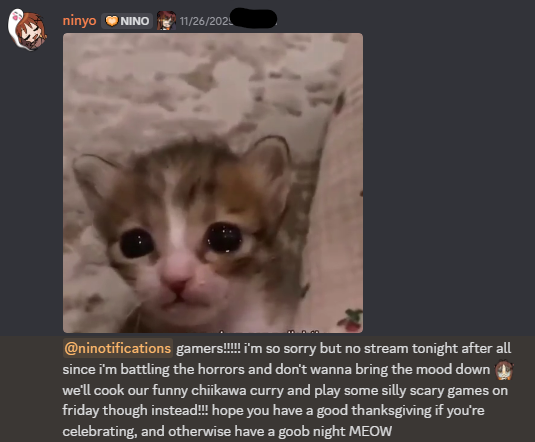
Task: Open the role icon beside the NINO tag
Action: pyautogui.click(x=166, y=20)
